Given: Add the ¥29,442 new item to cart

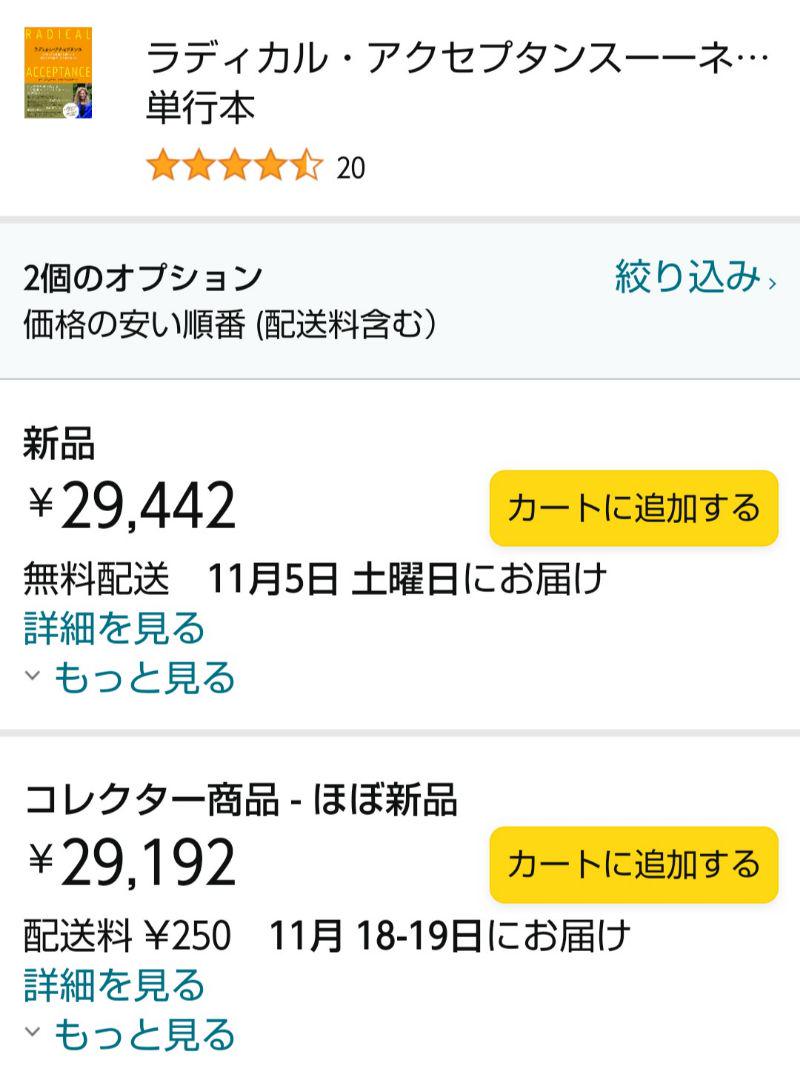Looking at the screenshot, I should 633,508.
